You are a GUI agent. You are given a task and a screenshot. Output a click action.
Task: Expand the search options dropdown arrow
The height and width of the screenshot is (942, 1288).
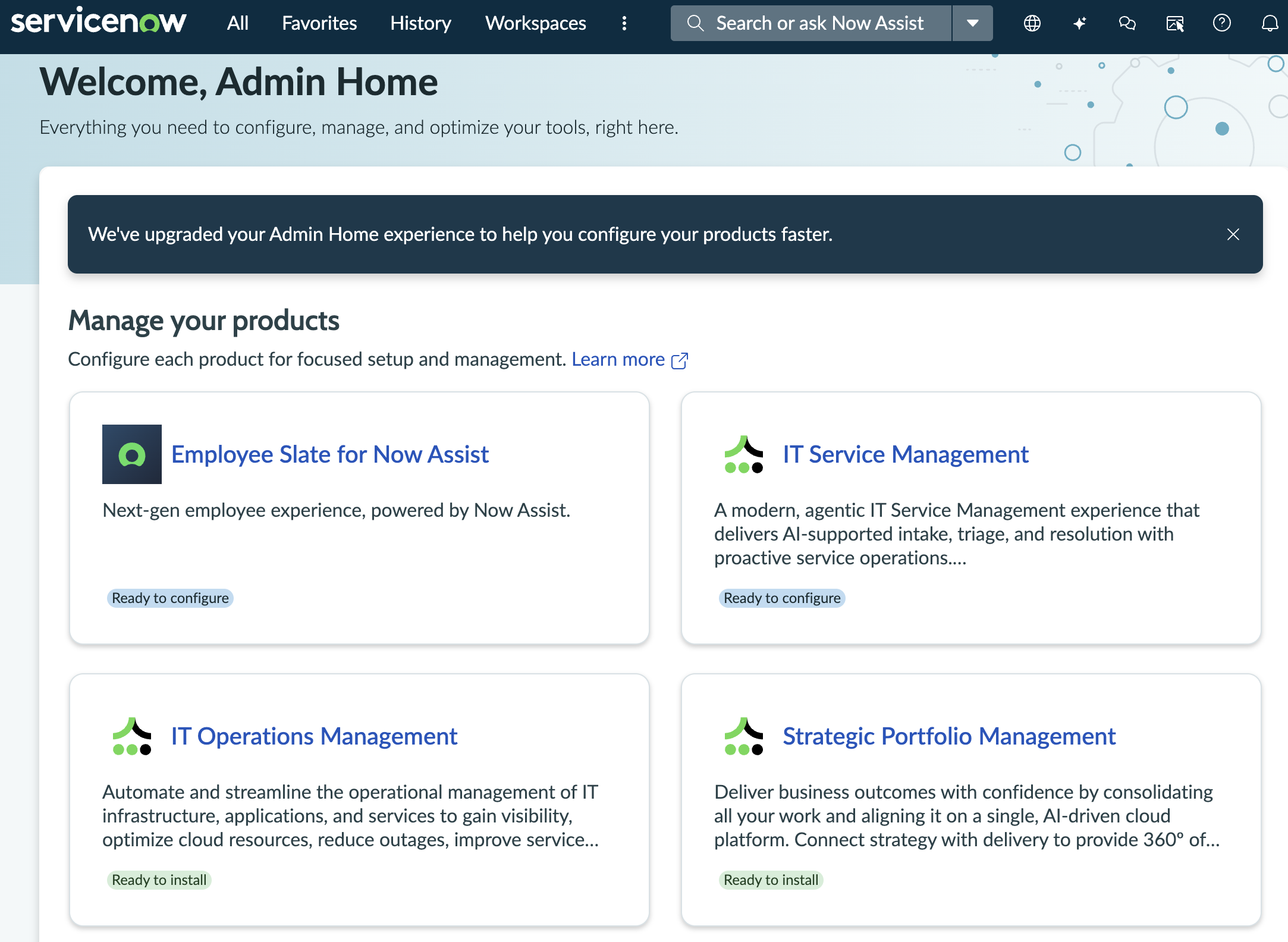[x=973, y=23]
